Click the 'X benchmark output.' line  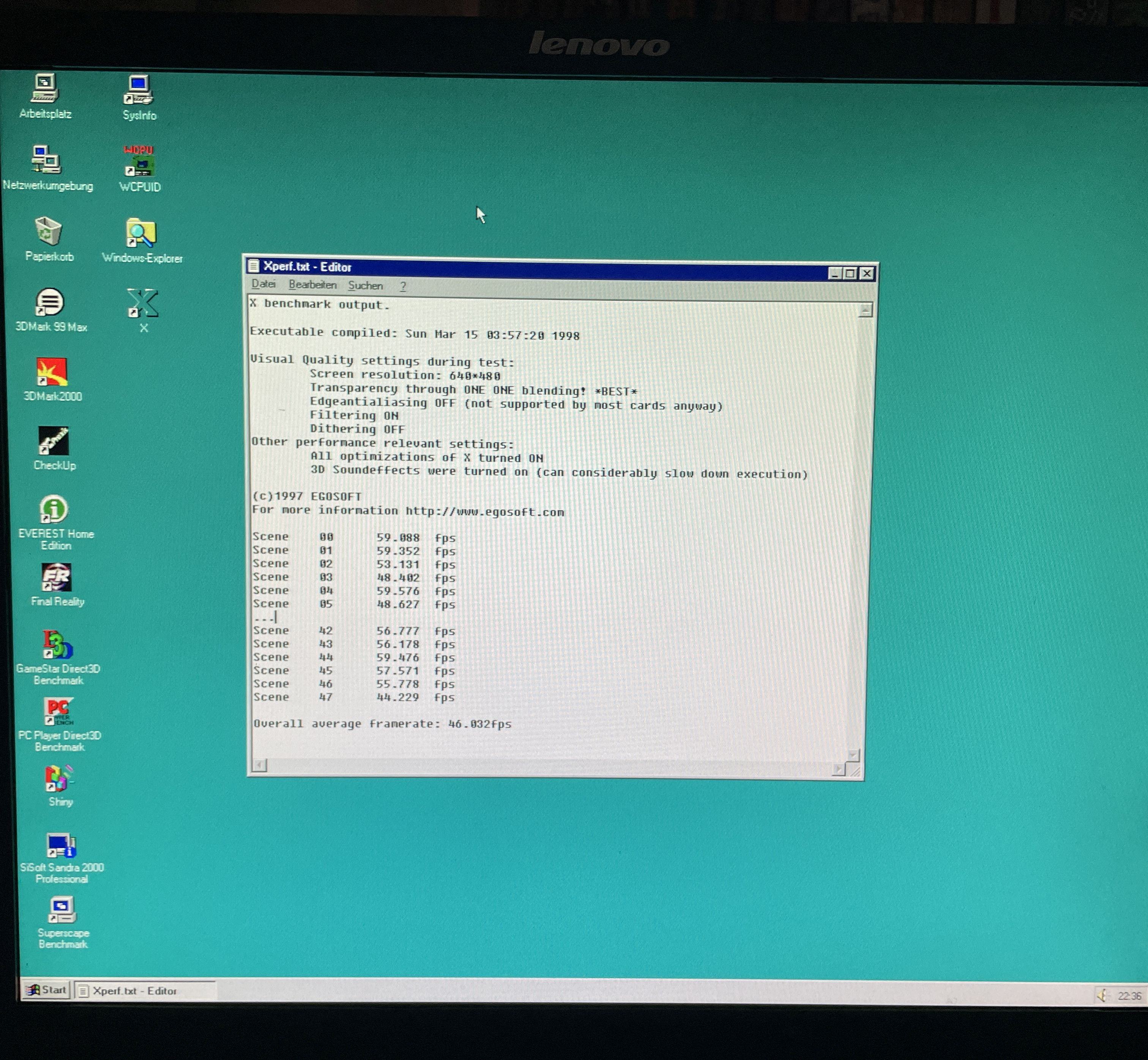click(319, 304)
